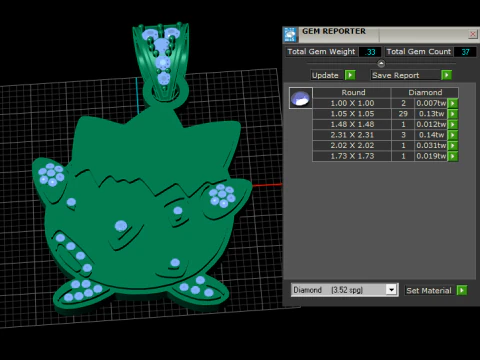This screenshot has height=360, width=480.
Task: Collapse panel using the round arrow handle
Action: (381, 63)
